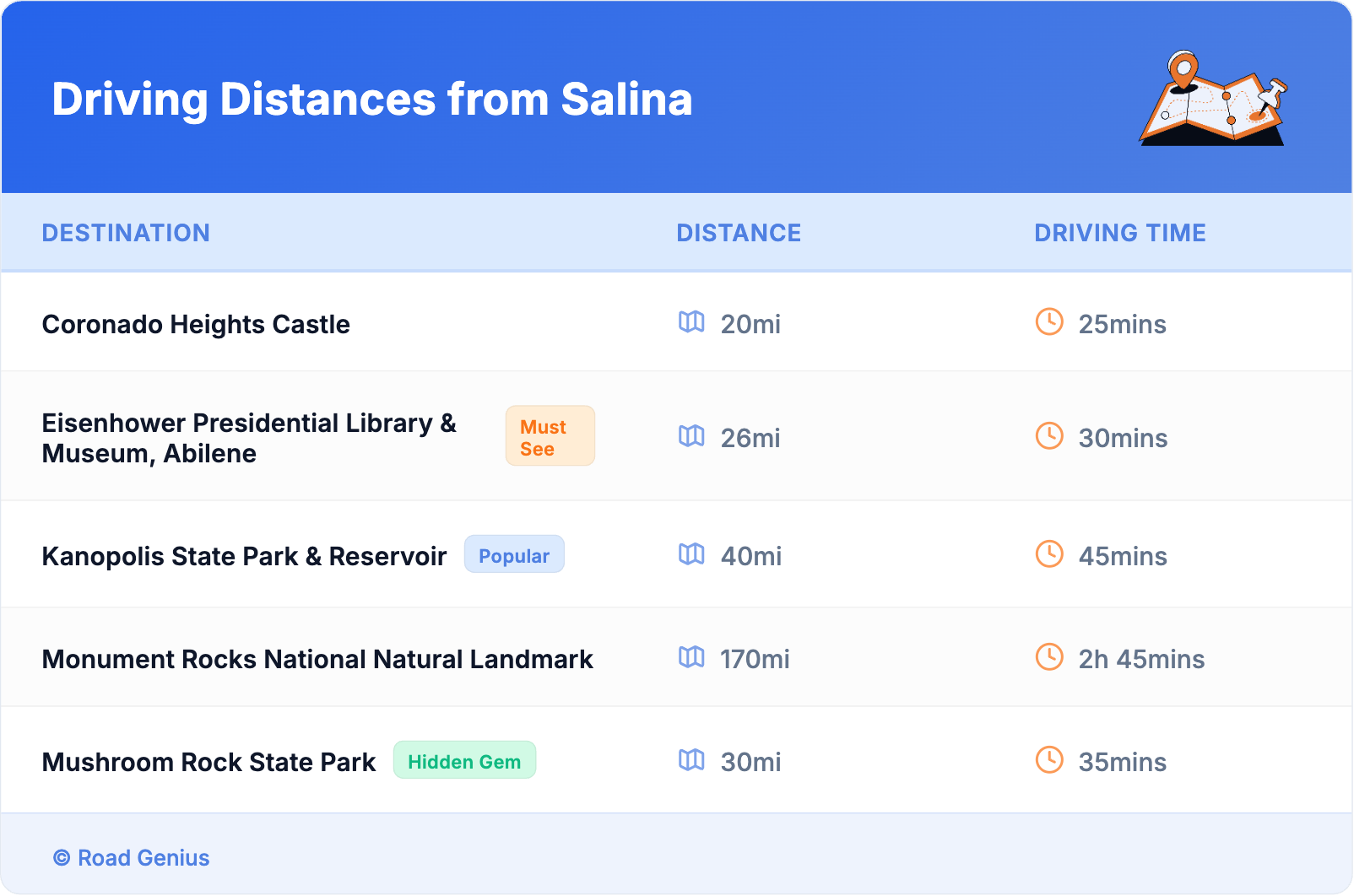Open the Road Genius copyright link
Image resolution: width=1354 pixels, height=896 pixels.
(x=132, y=858)
